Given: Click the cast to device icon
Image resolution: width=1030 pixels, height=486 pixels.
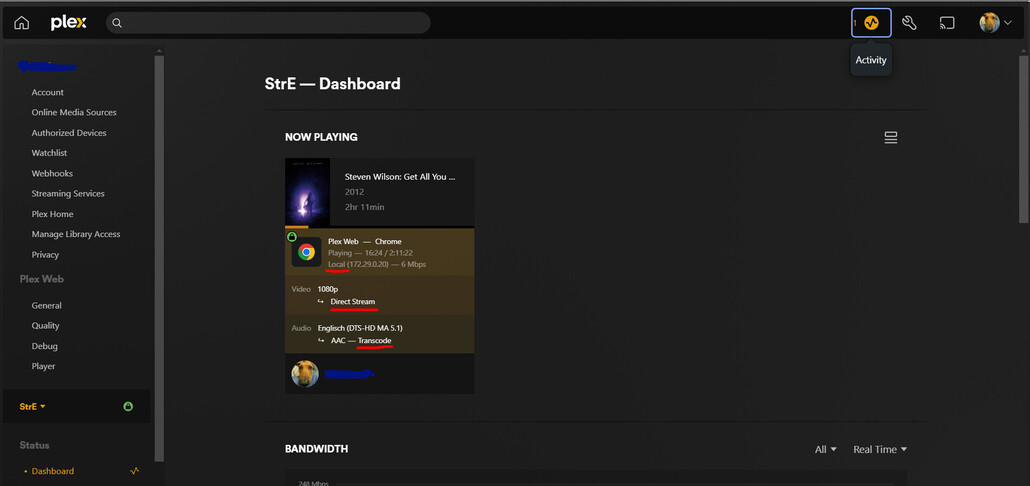Looking at the screenshot, I should pos(947,23).
